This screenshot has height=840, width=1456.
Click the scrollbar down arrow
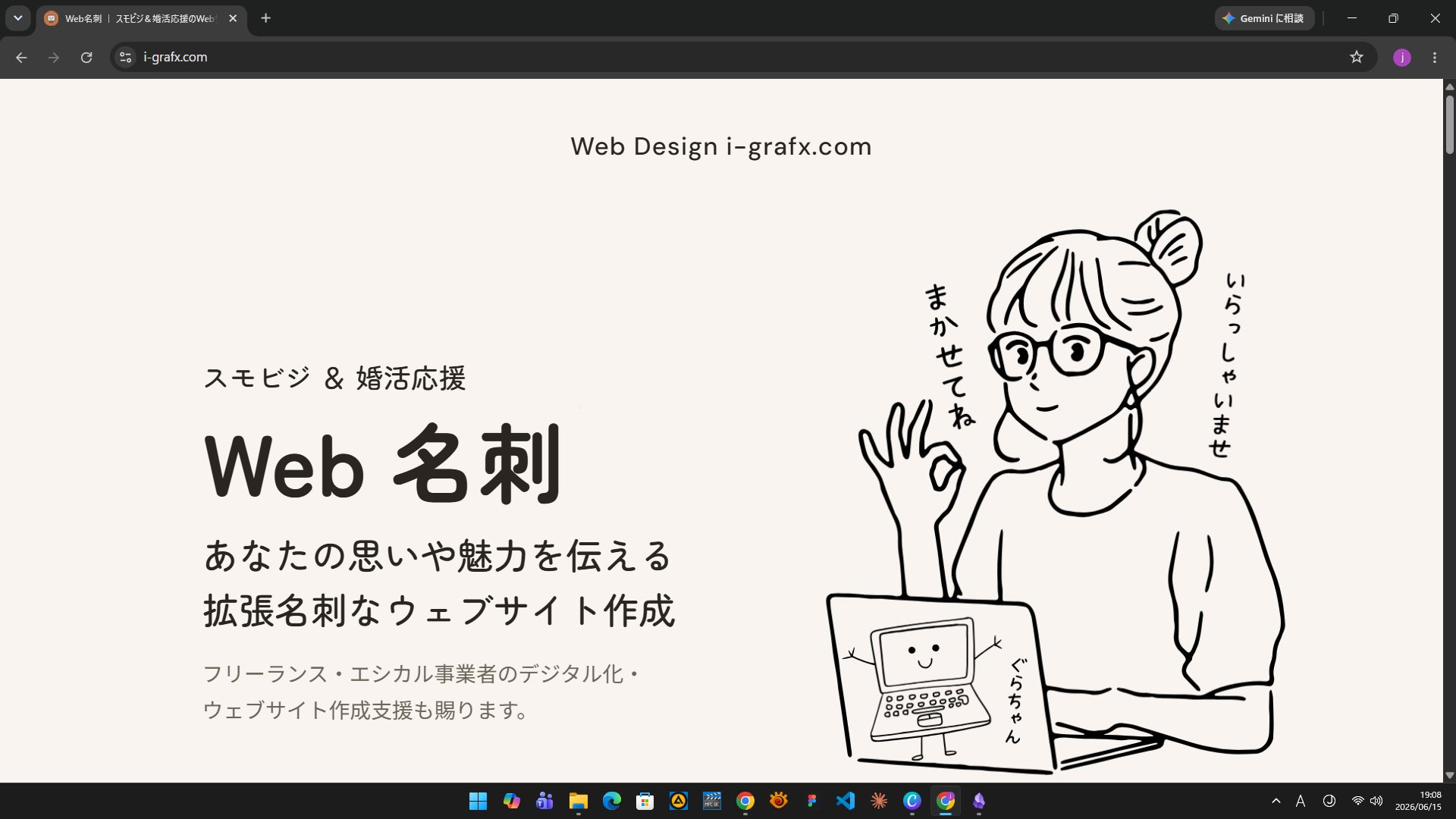pos(1449,776)
